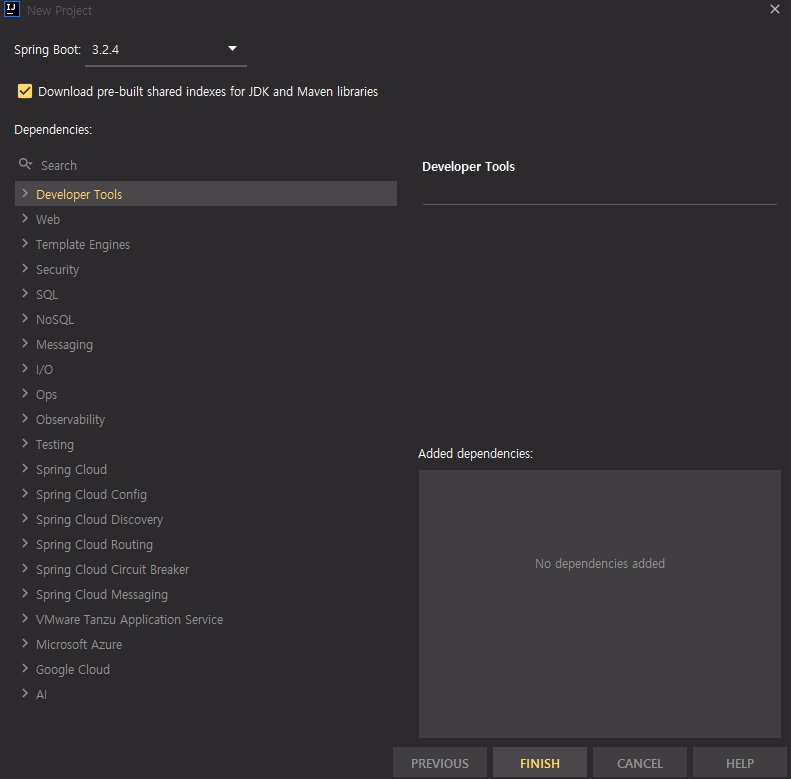Screen dimensions: 791x779
Task: Expand the Spring Cloud Circuit Breaker chevron
Action: (x=25, y=569)
